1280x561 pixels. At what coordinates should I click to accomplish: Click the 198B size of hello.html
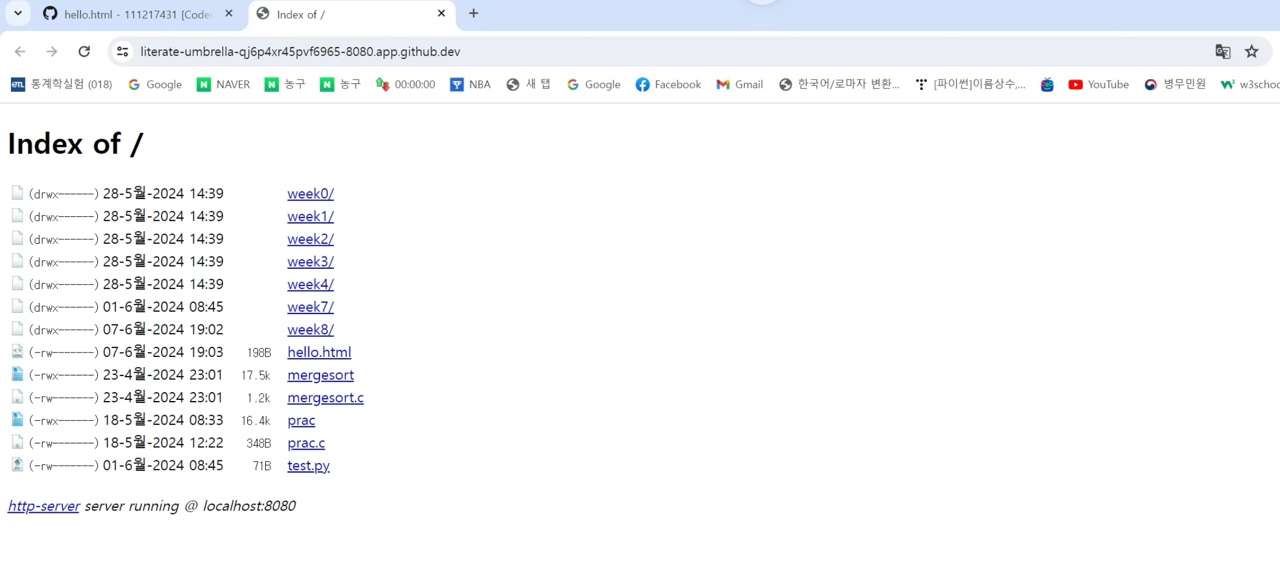[259, 353]
